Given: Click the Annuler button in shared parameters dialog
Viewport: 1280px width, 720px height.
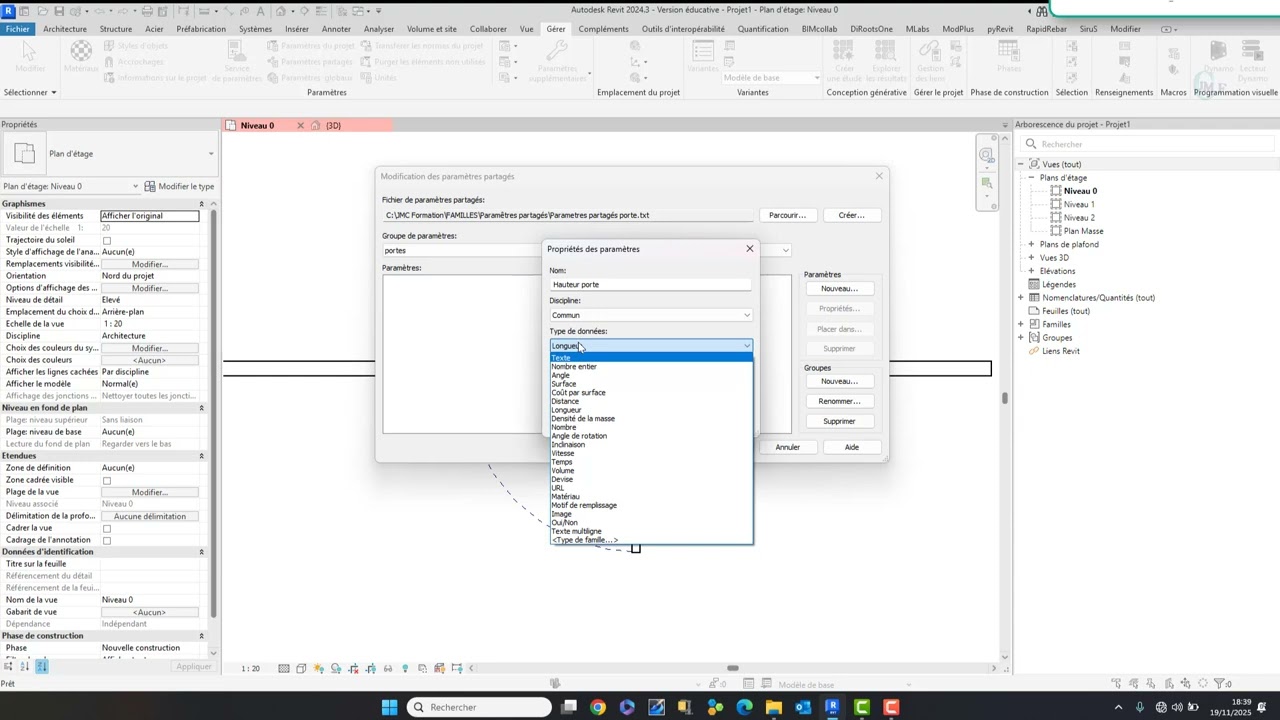Looking at the screenshot, I should tap(787, 447).
